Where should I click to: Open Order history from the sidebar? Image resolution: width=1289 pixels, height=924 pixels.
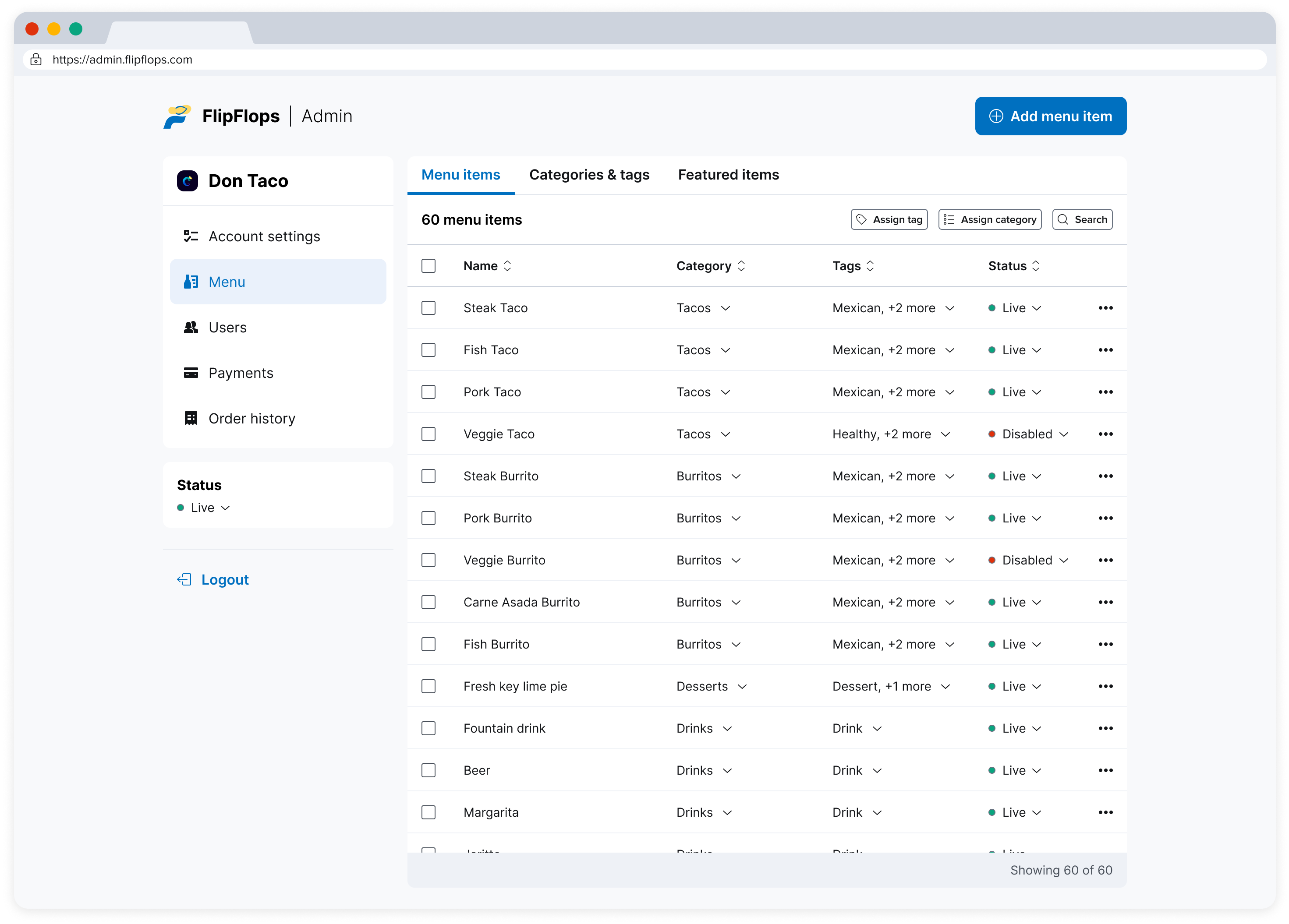tap(251, 419)
